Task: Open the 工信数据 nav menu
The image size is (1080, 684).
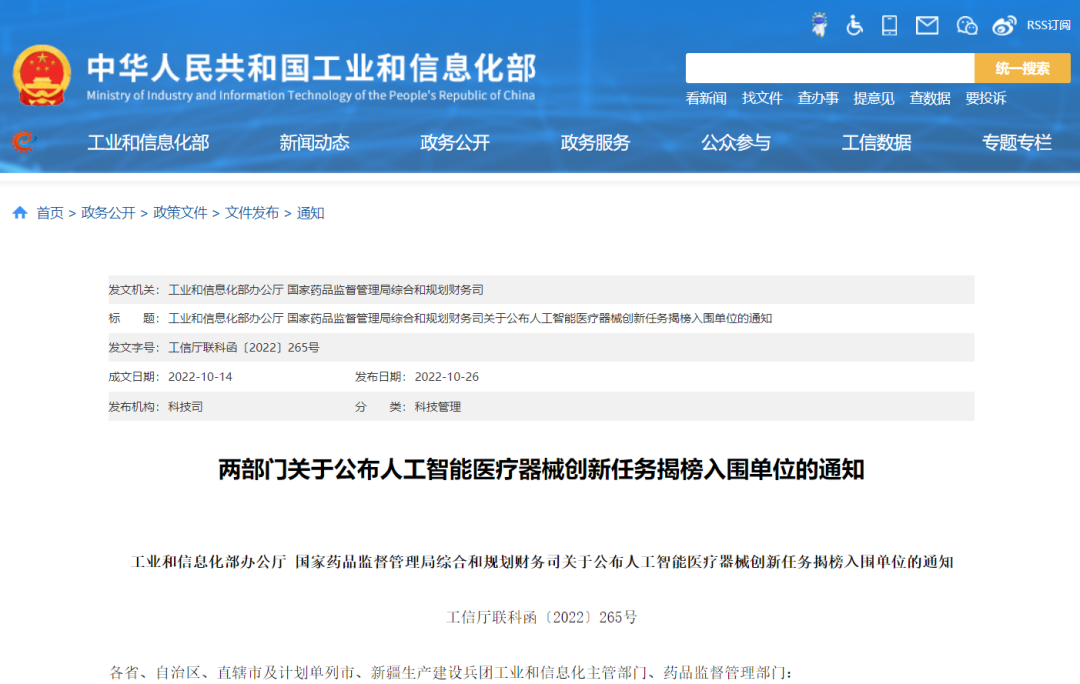Action: point(876,143)
